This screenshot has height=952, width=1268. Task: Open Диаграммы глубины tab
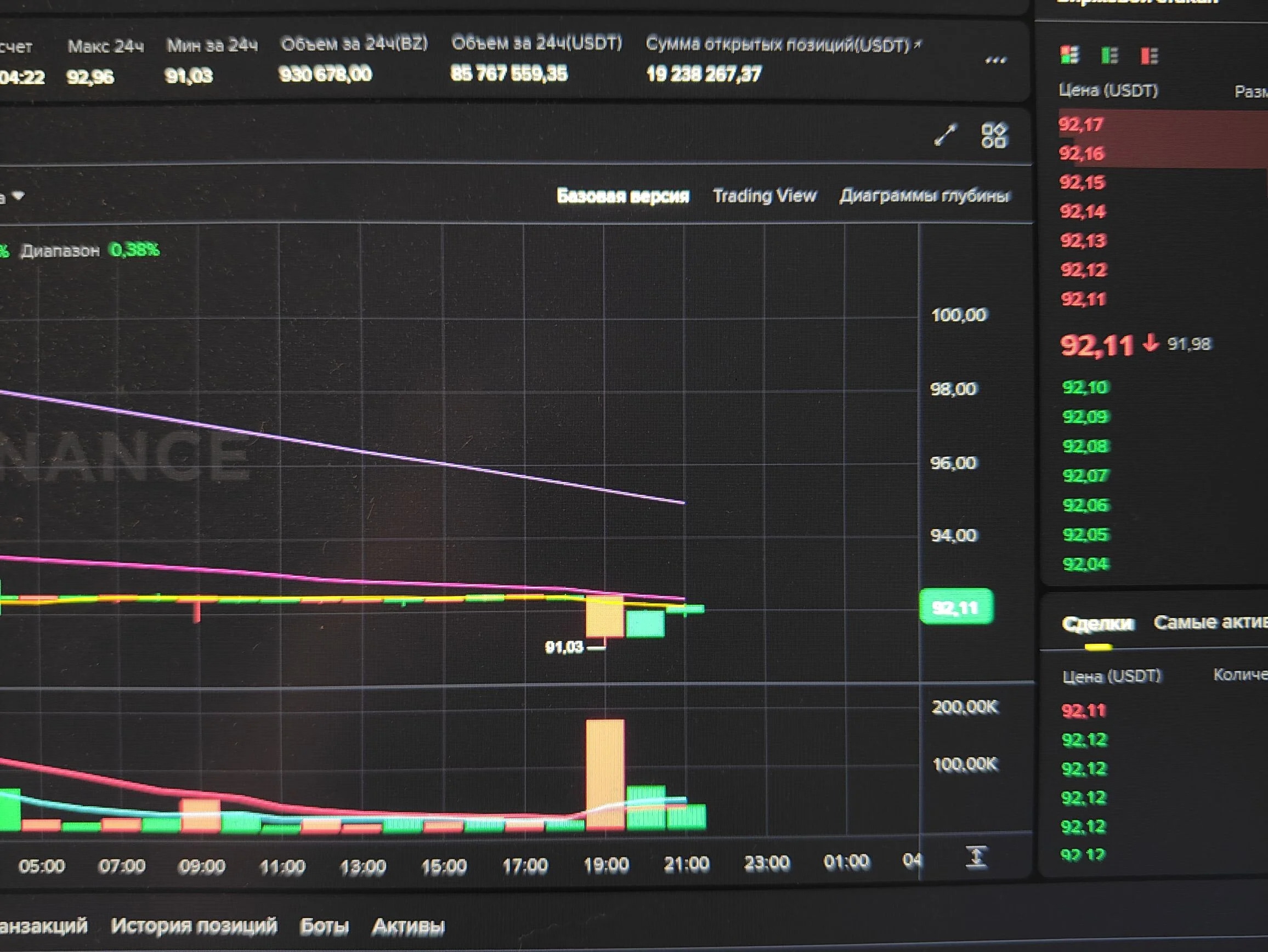924,195
